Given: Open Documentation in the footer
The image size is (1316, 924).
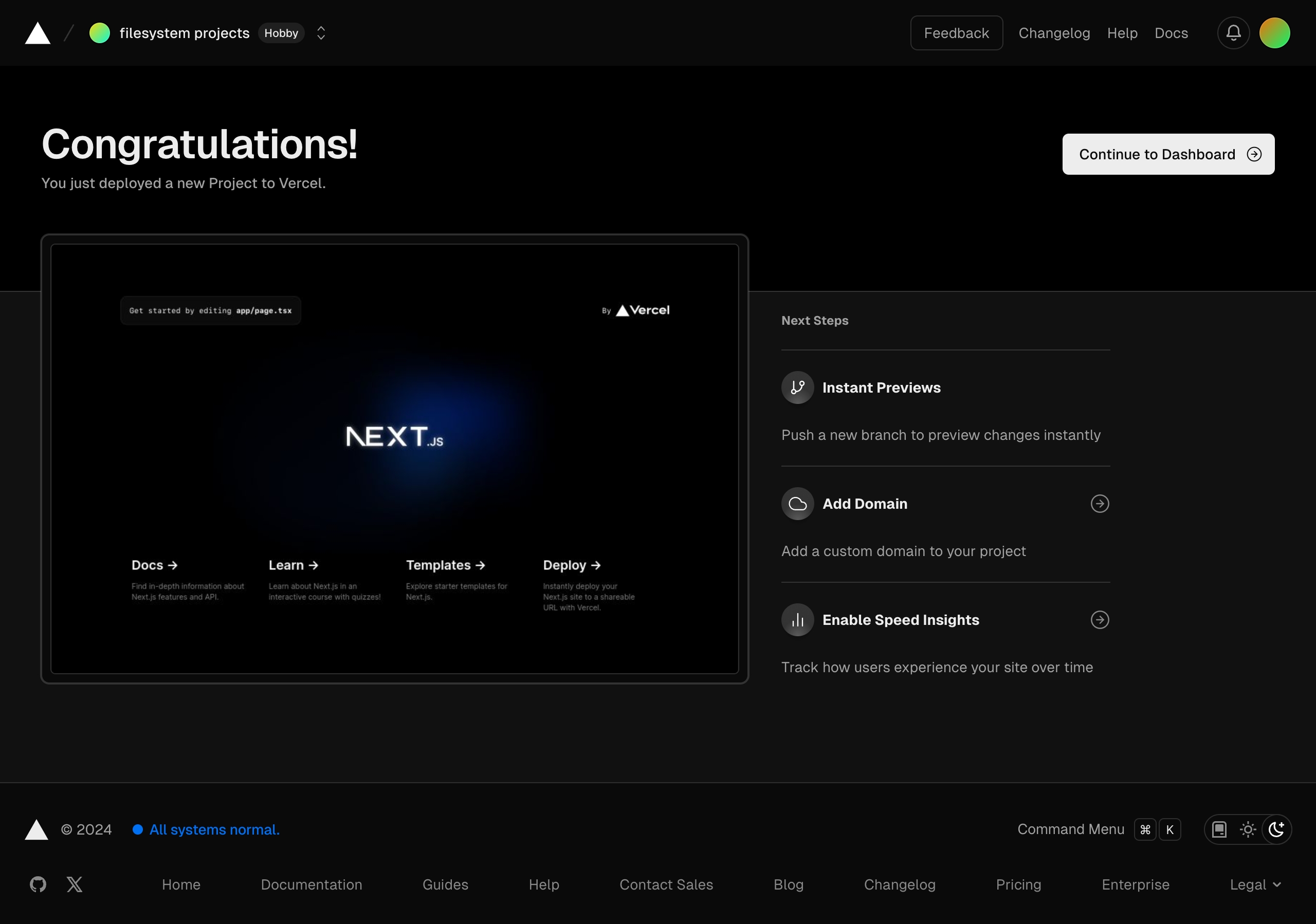Looking at the screenshot, I should (x=311, y=884).
